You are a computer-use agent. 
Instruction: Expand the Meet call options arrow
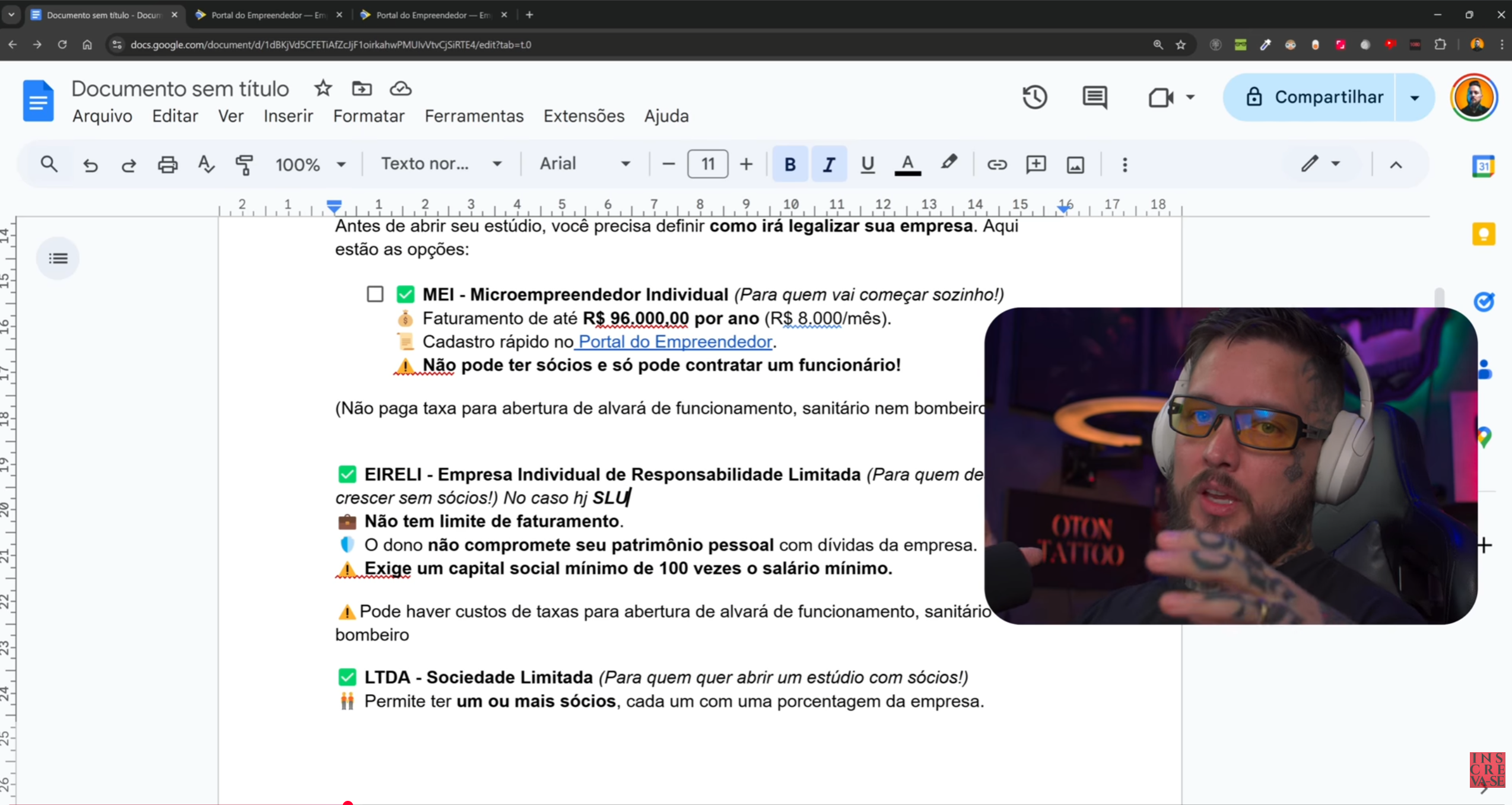click(x=1190, y=97)
